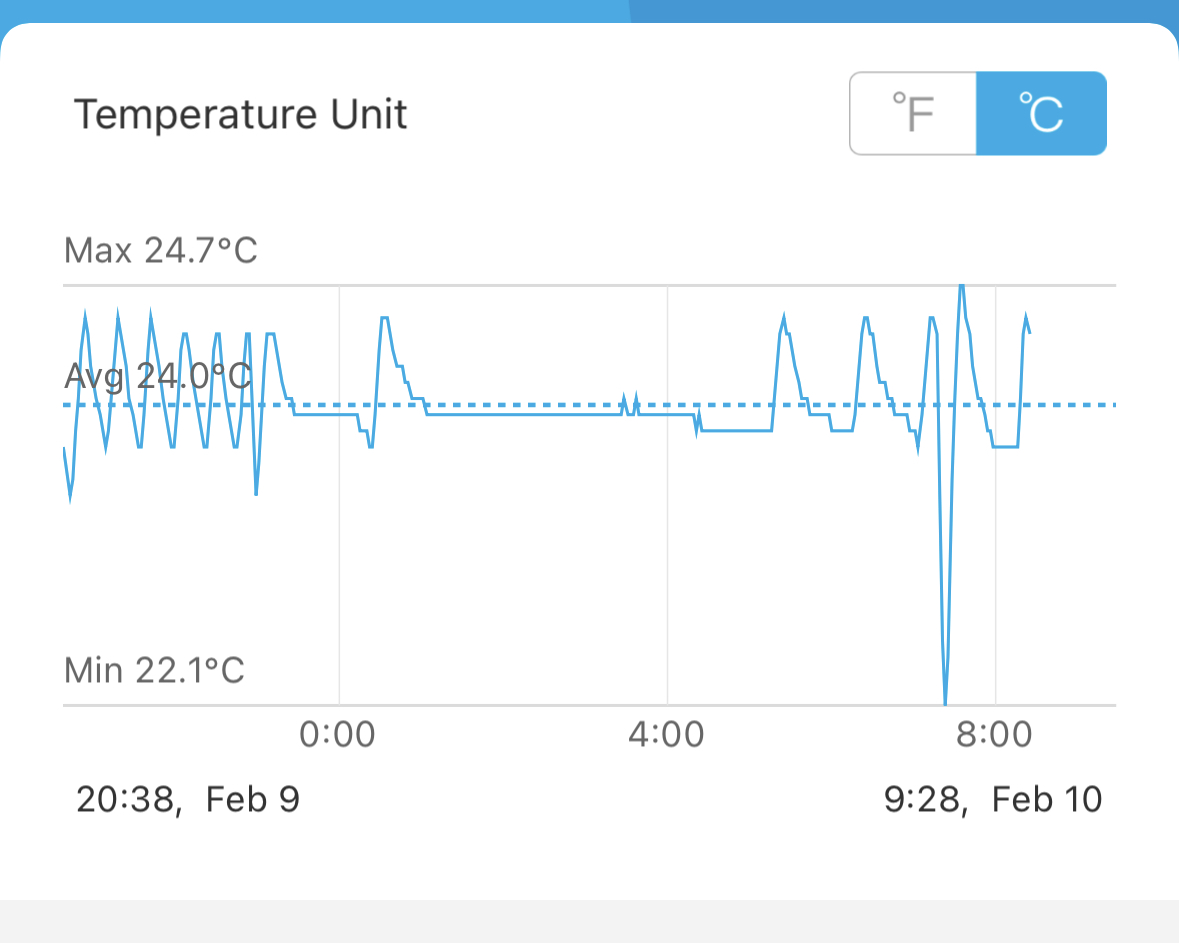This screenshot has height=943, width=1179.
Task: Click the blue header bar at top
Action: coord(589,10)
